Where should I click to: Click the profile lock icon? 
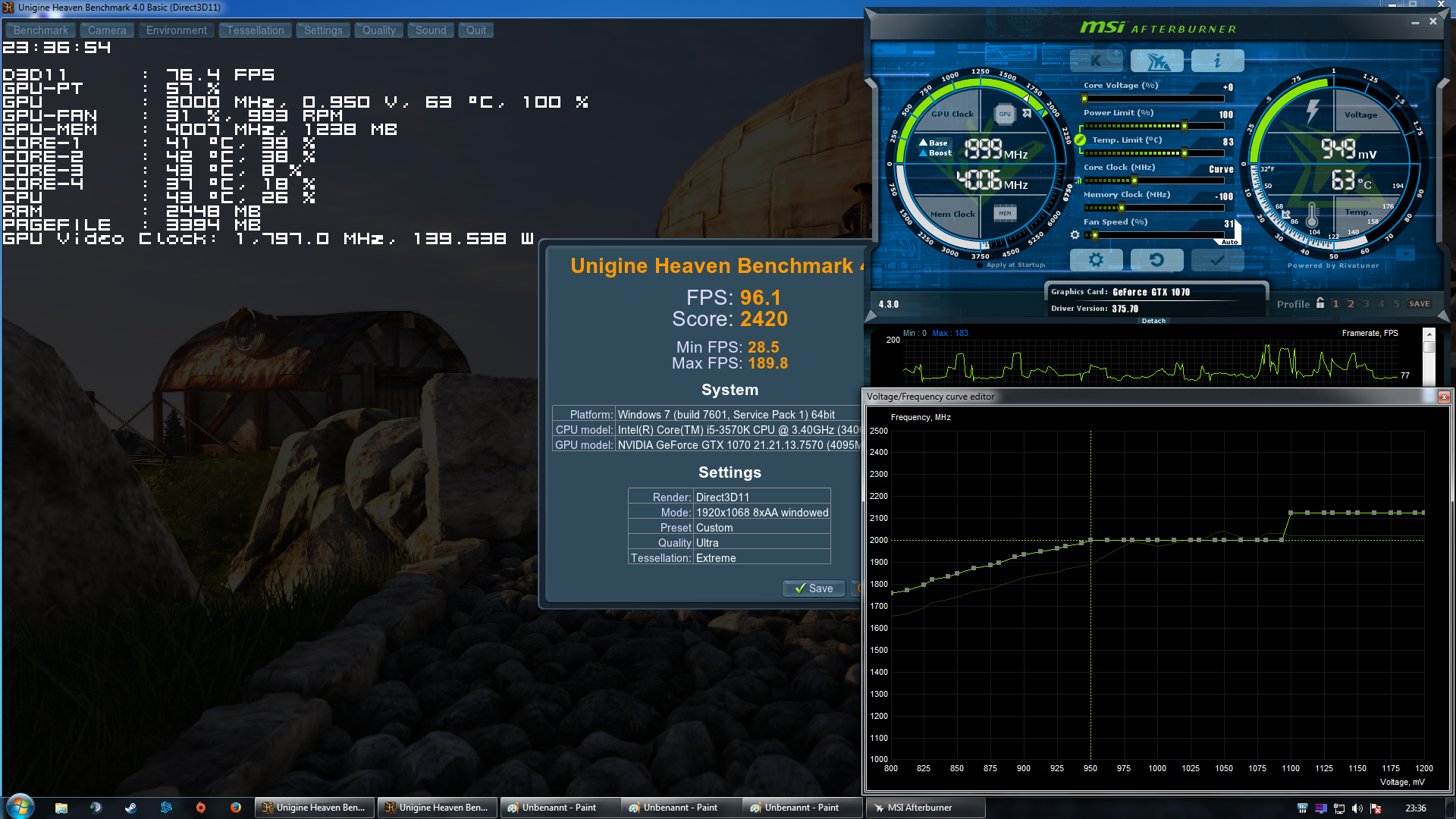point(1320,303)
